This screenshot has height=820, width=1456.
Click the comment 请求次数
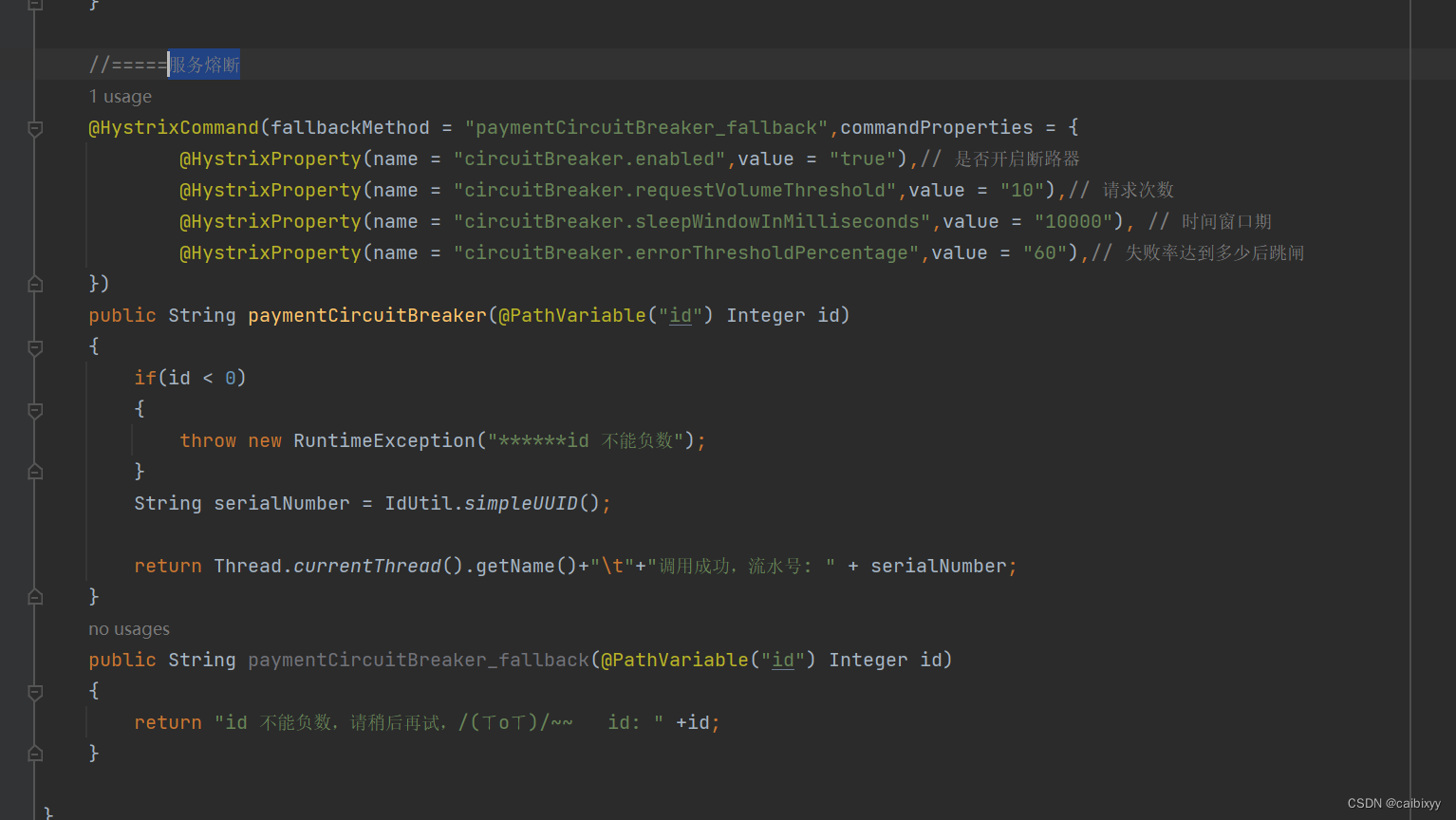[x=1139, y=190]
